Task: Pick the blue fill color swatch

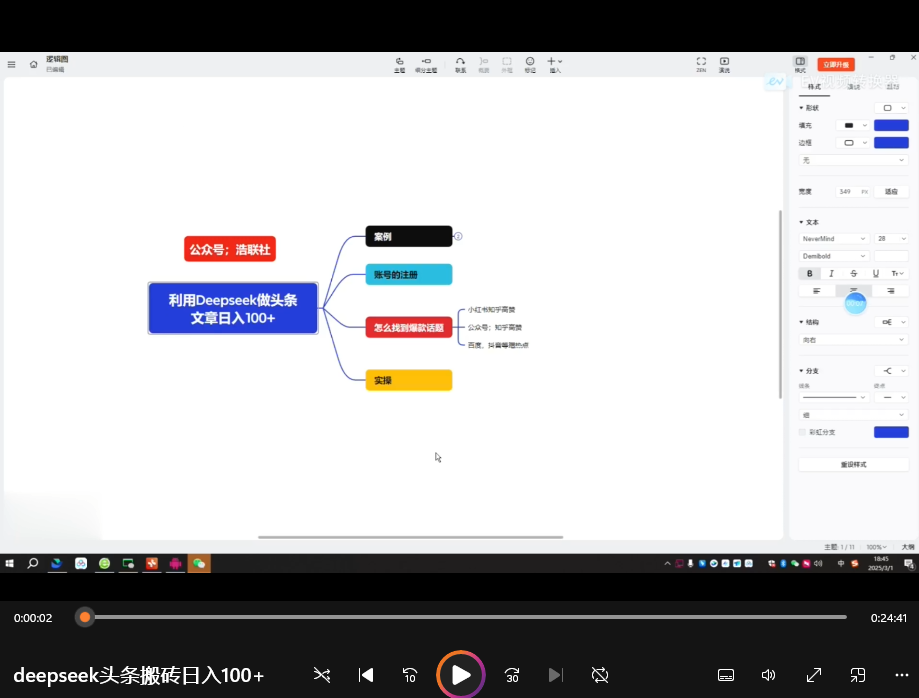Action: [x=891, y=125]
